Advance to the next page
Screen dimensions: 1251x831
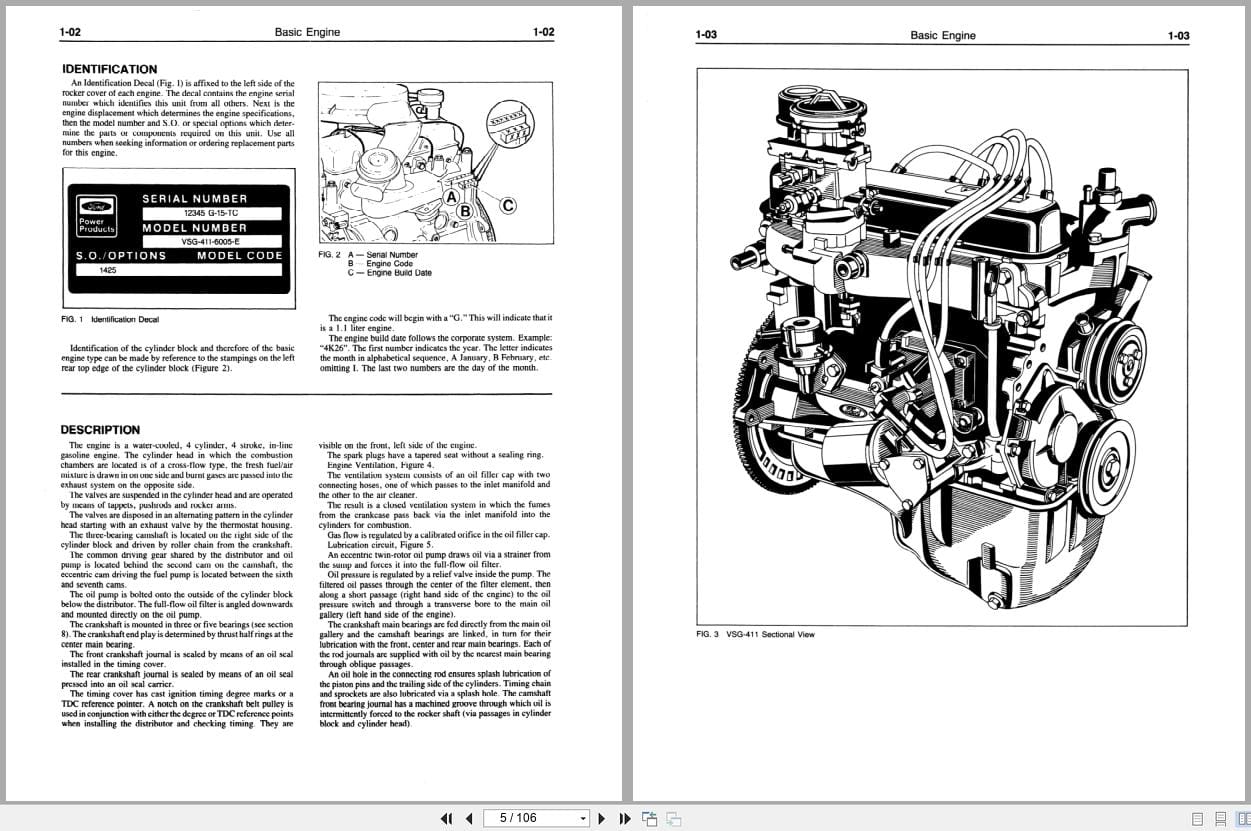pos(601,818)
